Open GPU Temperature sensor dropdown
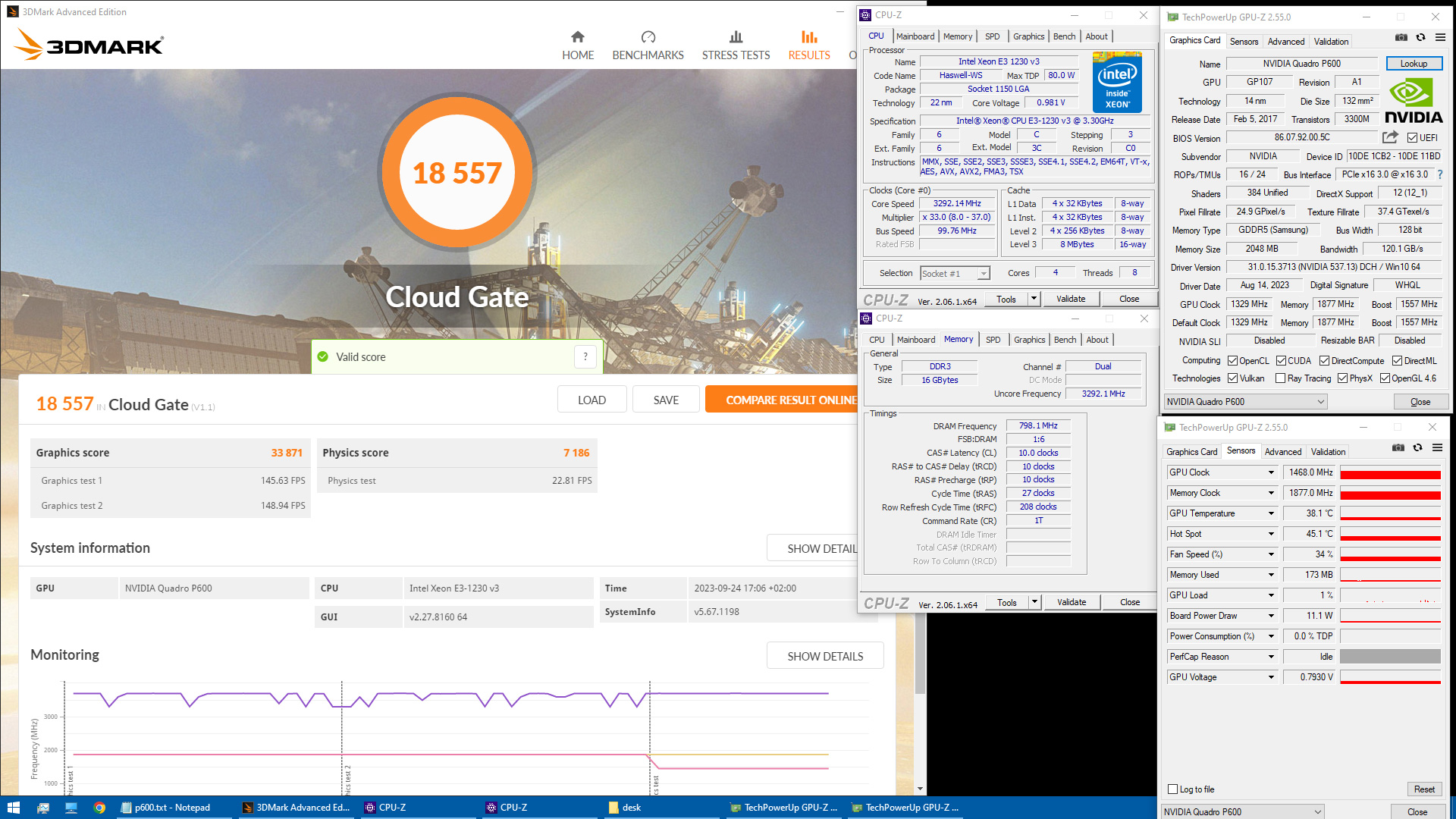The width and height of the screenshot is (1456, 819). 1271,513
